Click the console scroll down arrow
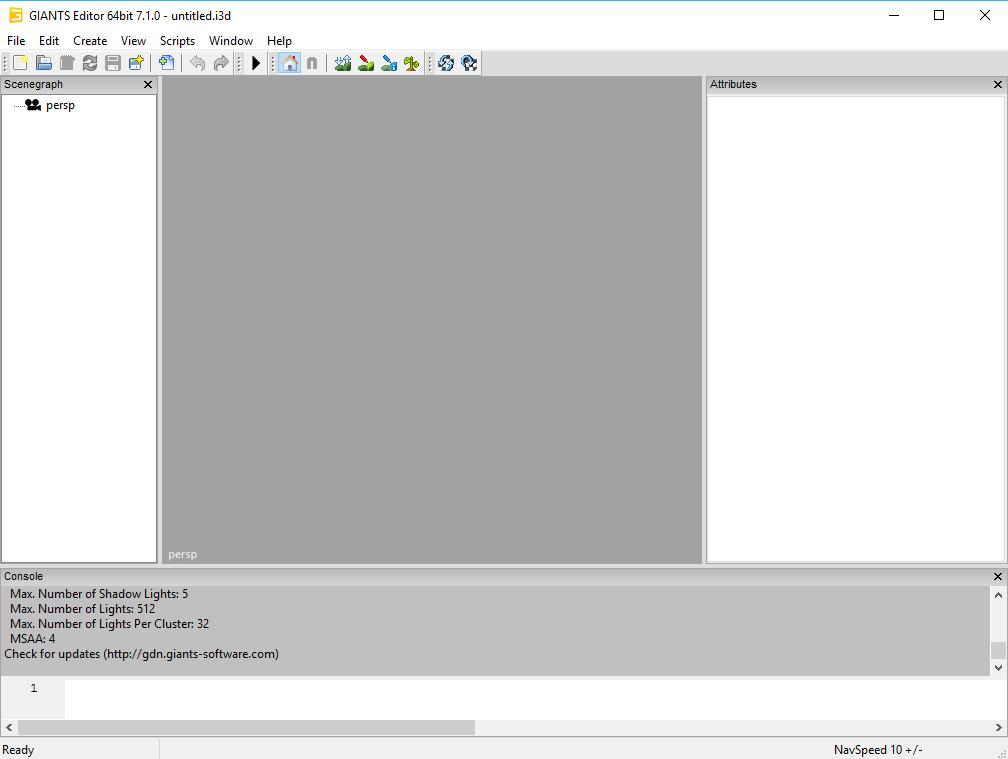 coord(997,668)
